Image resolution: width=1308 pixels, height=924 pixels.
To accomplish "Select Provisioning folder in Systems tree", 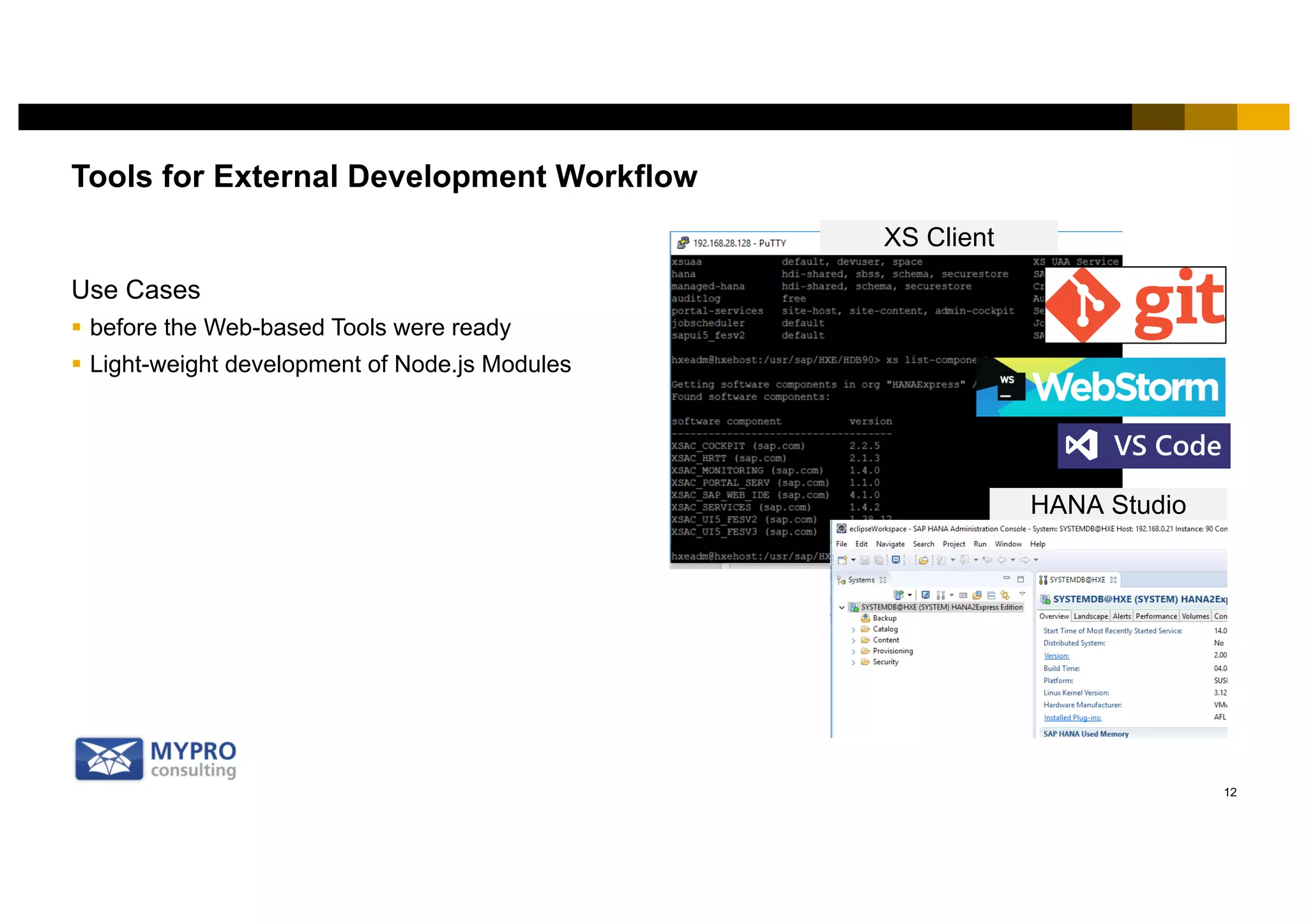I will [887, 651].
